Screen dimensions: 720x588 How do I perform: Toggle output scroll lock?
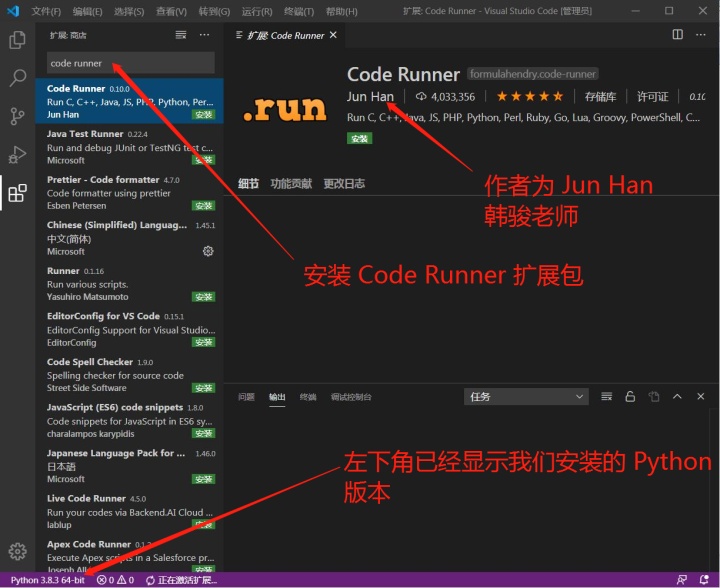click(630, 397)
